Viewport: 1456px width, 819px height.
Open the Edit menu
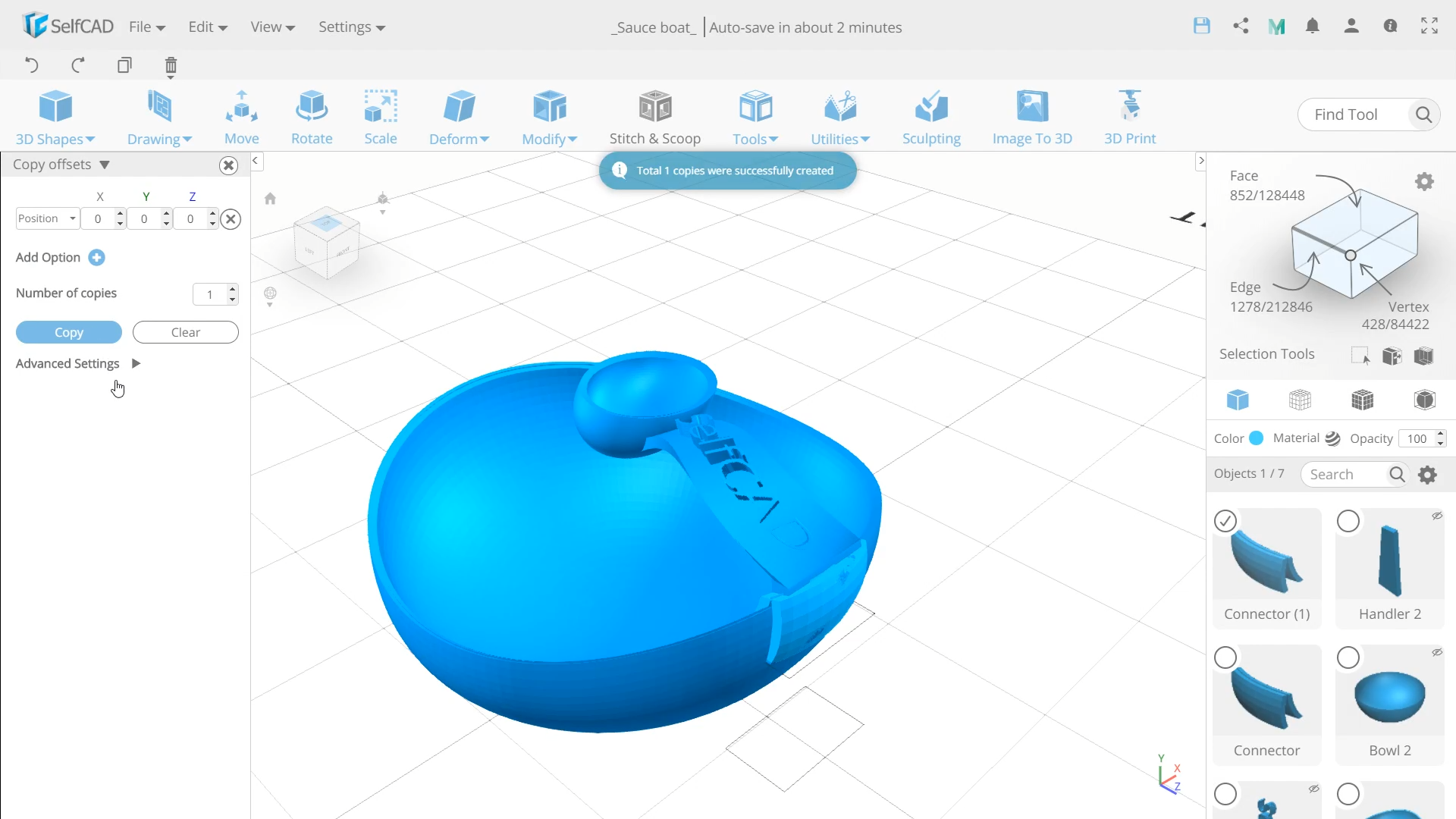208,27
